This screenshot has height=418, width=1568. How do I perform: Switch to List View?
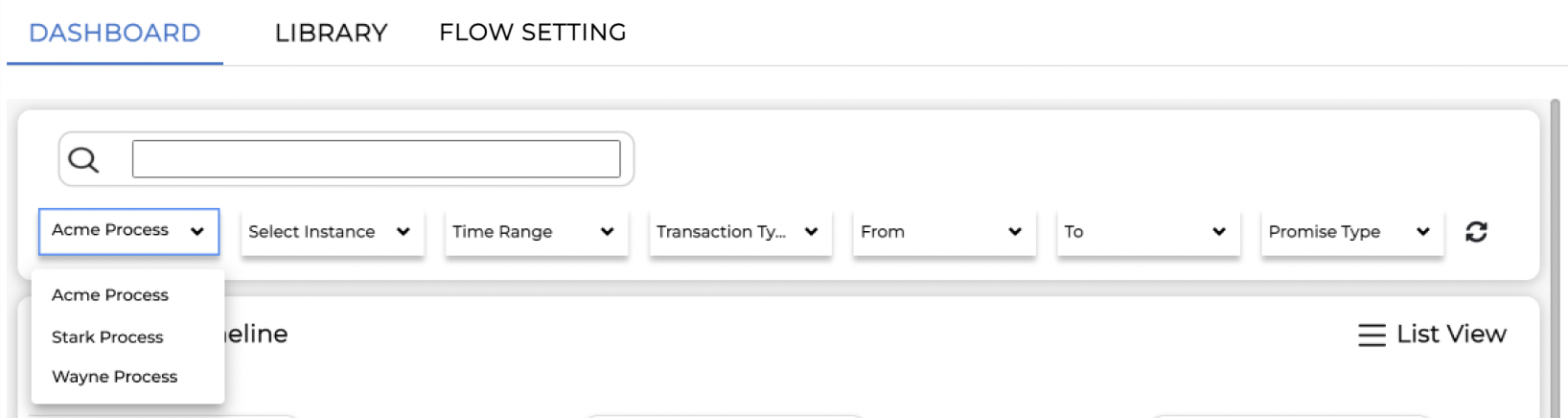click(1432, 335)
